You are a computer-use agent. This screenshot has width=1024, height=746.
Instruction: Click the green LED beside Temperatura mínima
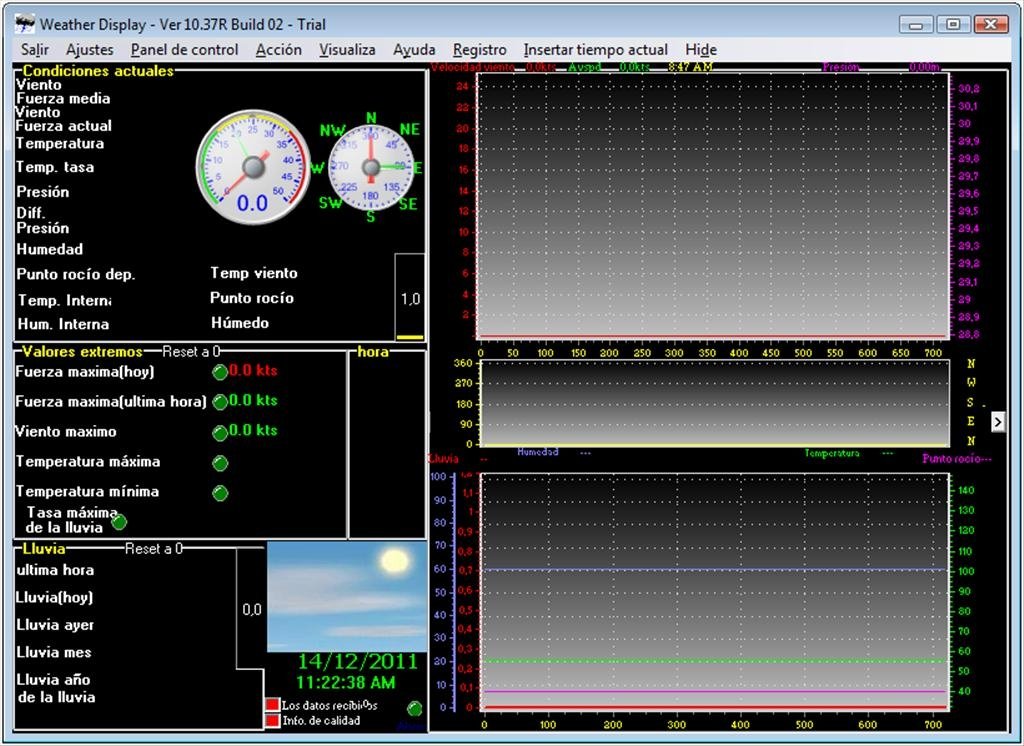220,493
